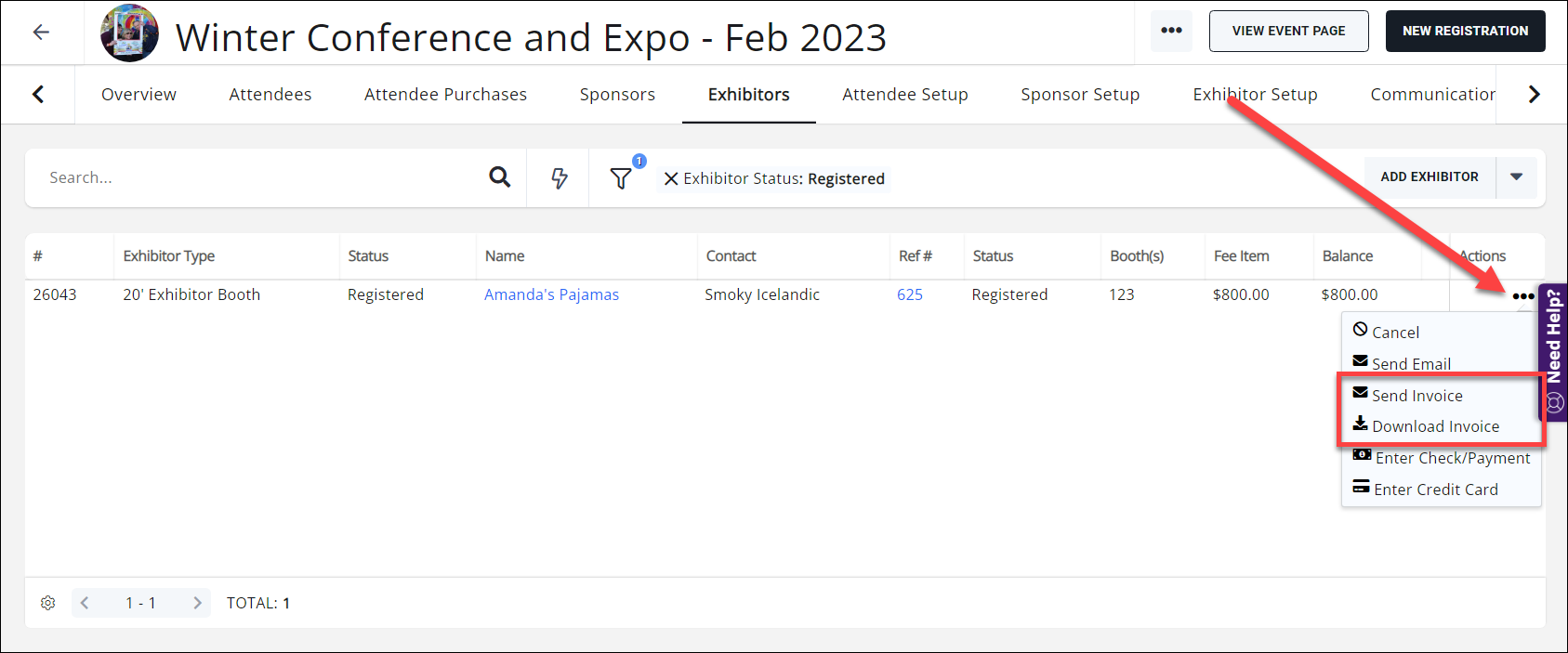Open the table settings gear icon
Image resolution: width=1568 pixels, height=653 pixels.
coord(48,603)
